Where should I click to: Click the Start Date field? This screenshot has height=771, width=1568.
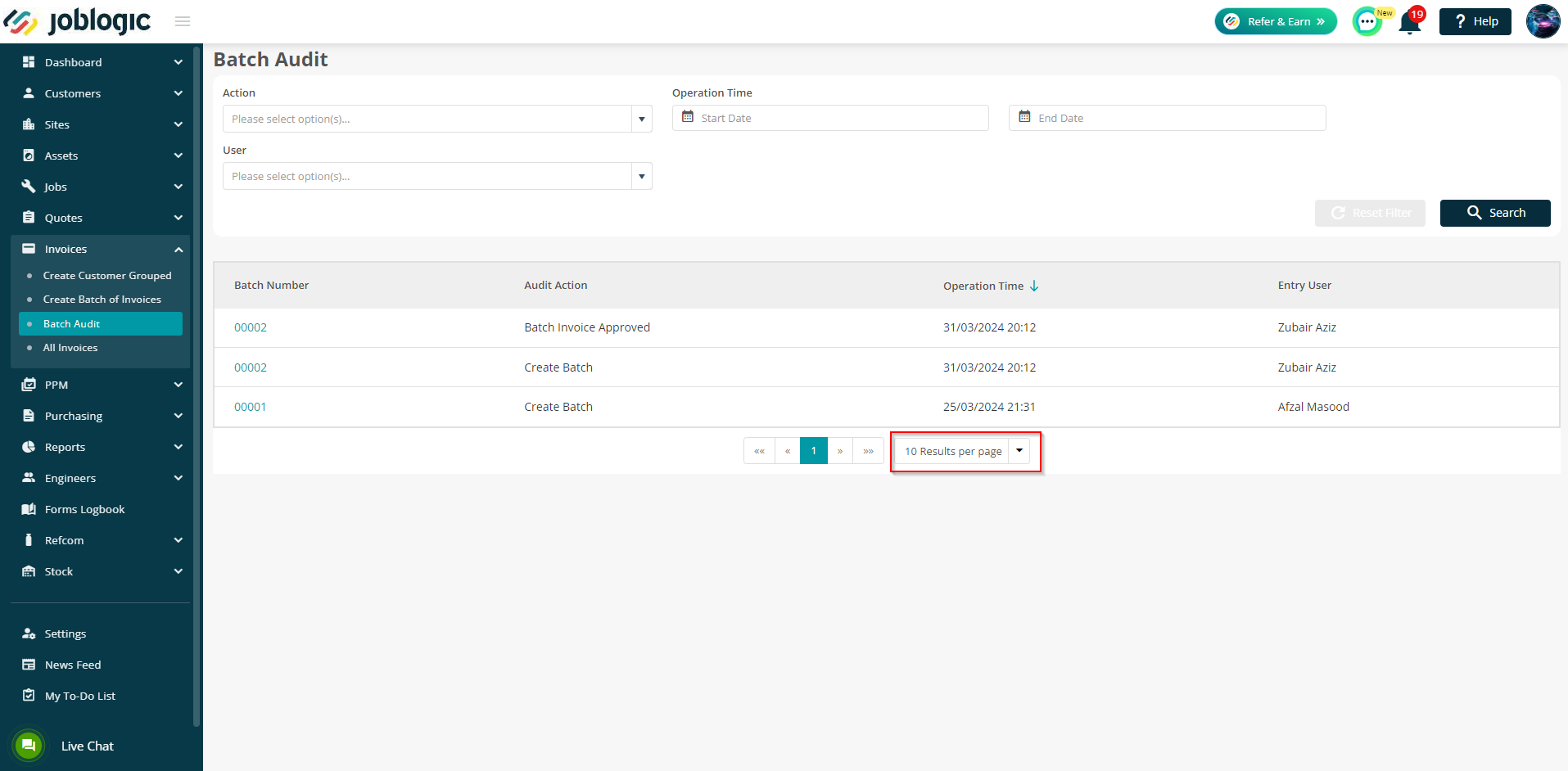[x=830, y=118]
